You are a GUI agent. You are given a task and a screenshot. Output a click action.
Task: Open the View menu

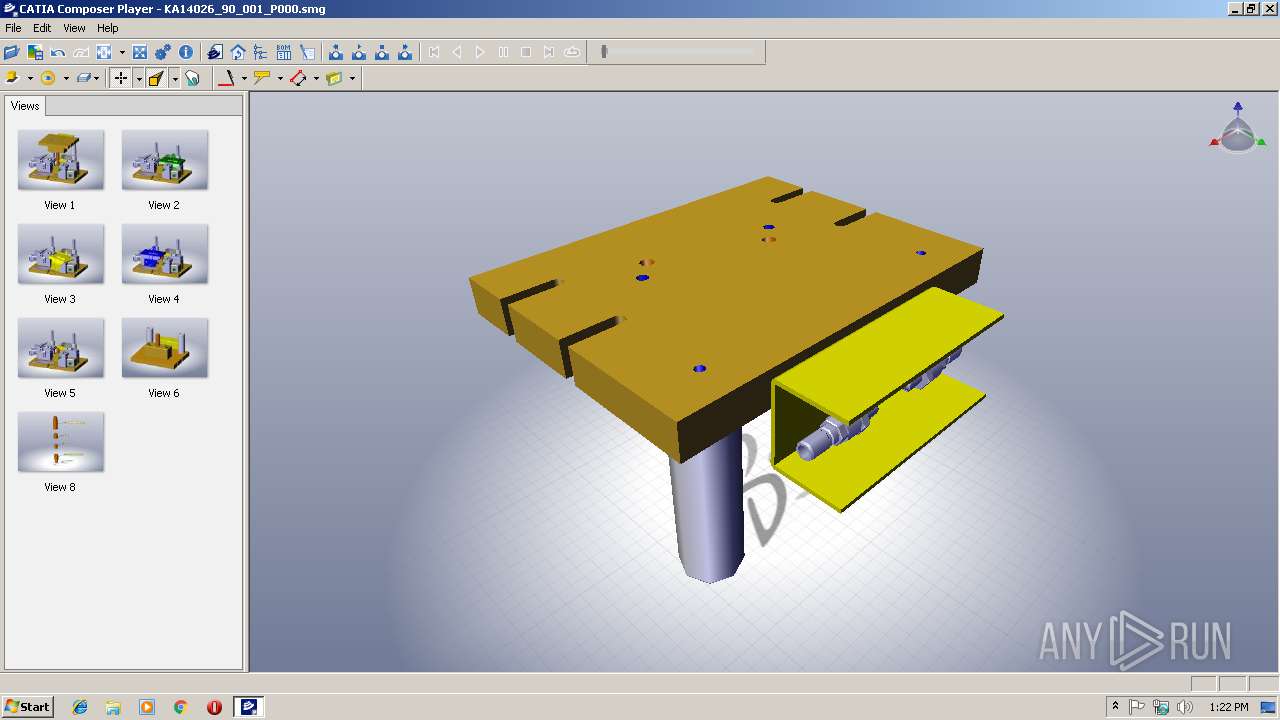click(x=74, y=28)
